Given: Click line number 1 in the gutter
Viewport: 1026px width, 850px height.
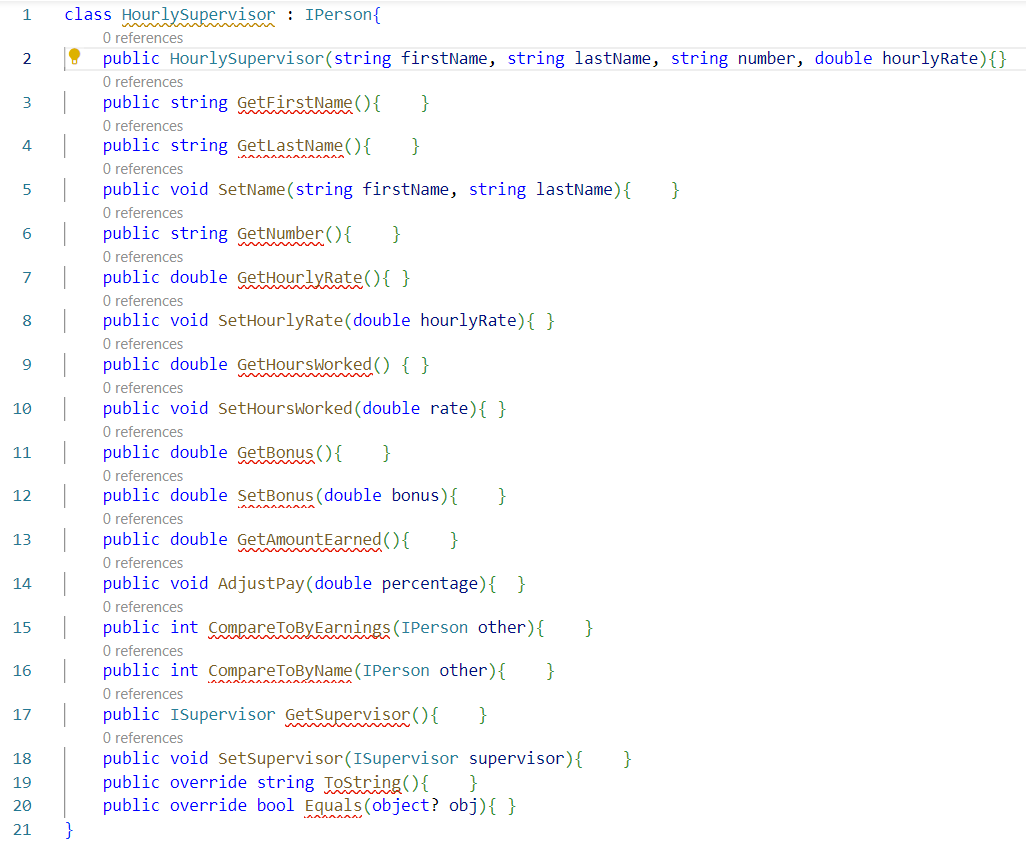Looking at the screenshot, I should (27, 15).
